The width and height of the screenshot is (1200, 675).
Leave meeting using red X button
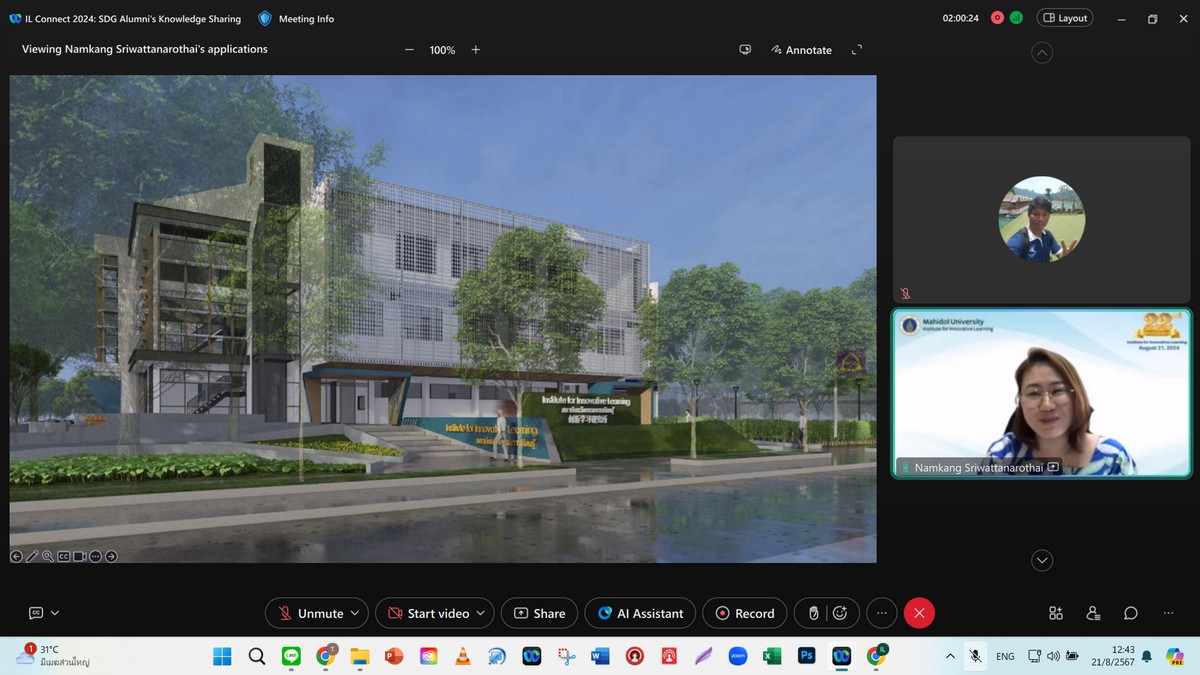click(x=919, y=613)
